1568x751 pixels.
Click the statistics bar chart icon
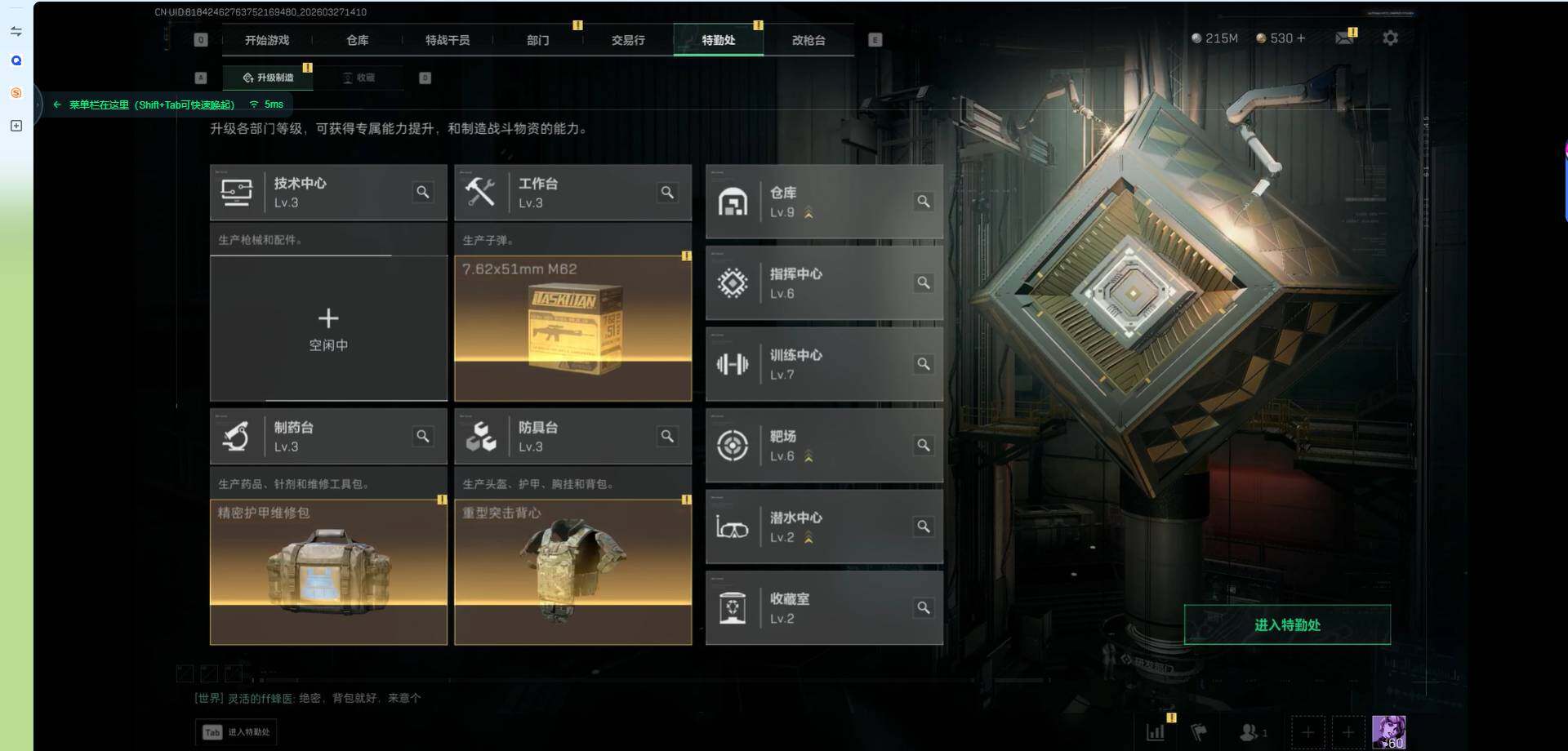coord(1156,732)
